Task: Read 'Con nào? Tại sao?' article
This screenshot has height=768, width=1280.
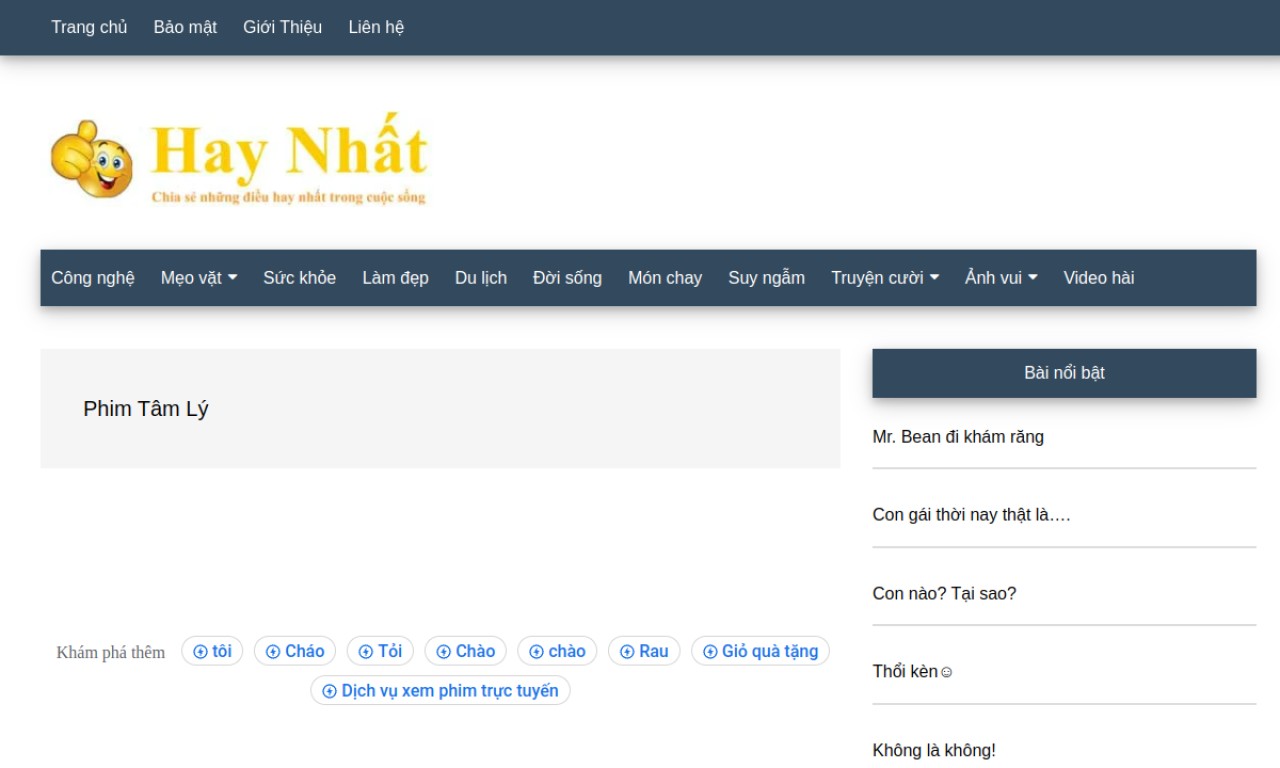Action: 943,594
